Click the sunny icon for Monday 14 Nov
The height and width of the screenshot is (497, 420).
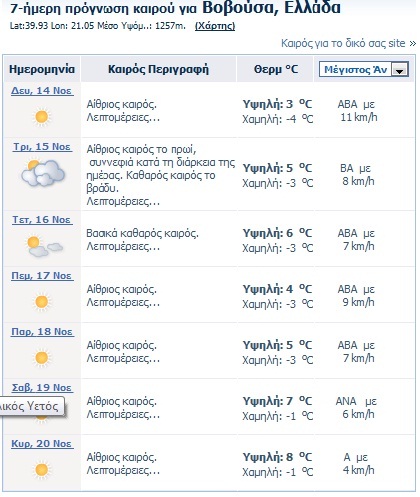pyautogui.click(x=42, y=117)
